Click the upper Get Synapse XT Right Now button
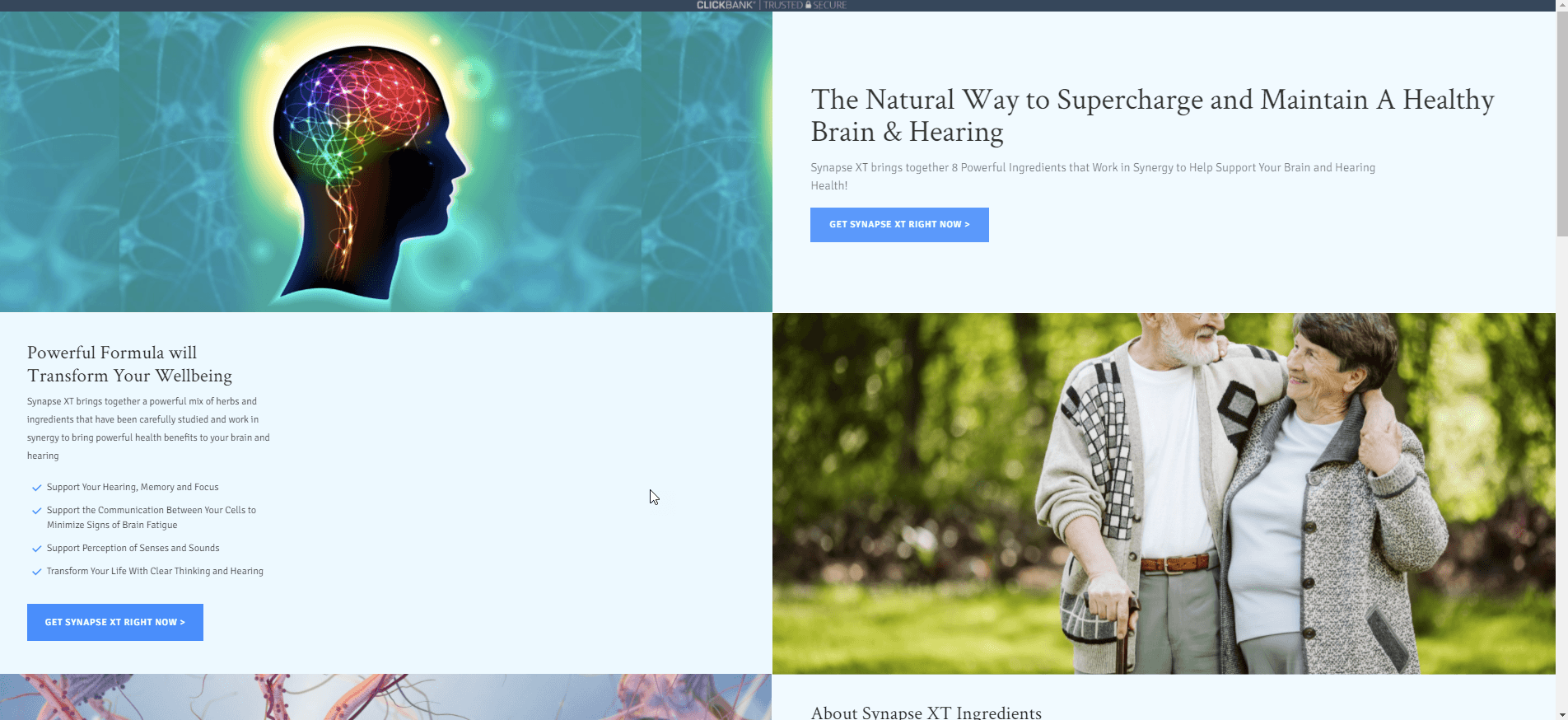 tap(899, 225)
